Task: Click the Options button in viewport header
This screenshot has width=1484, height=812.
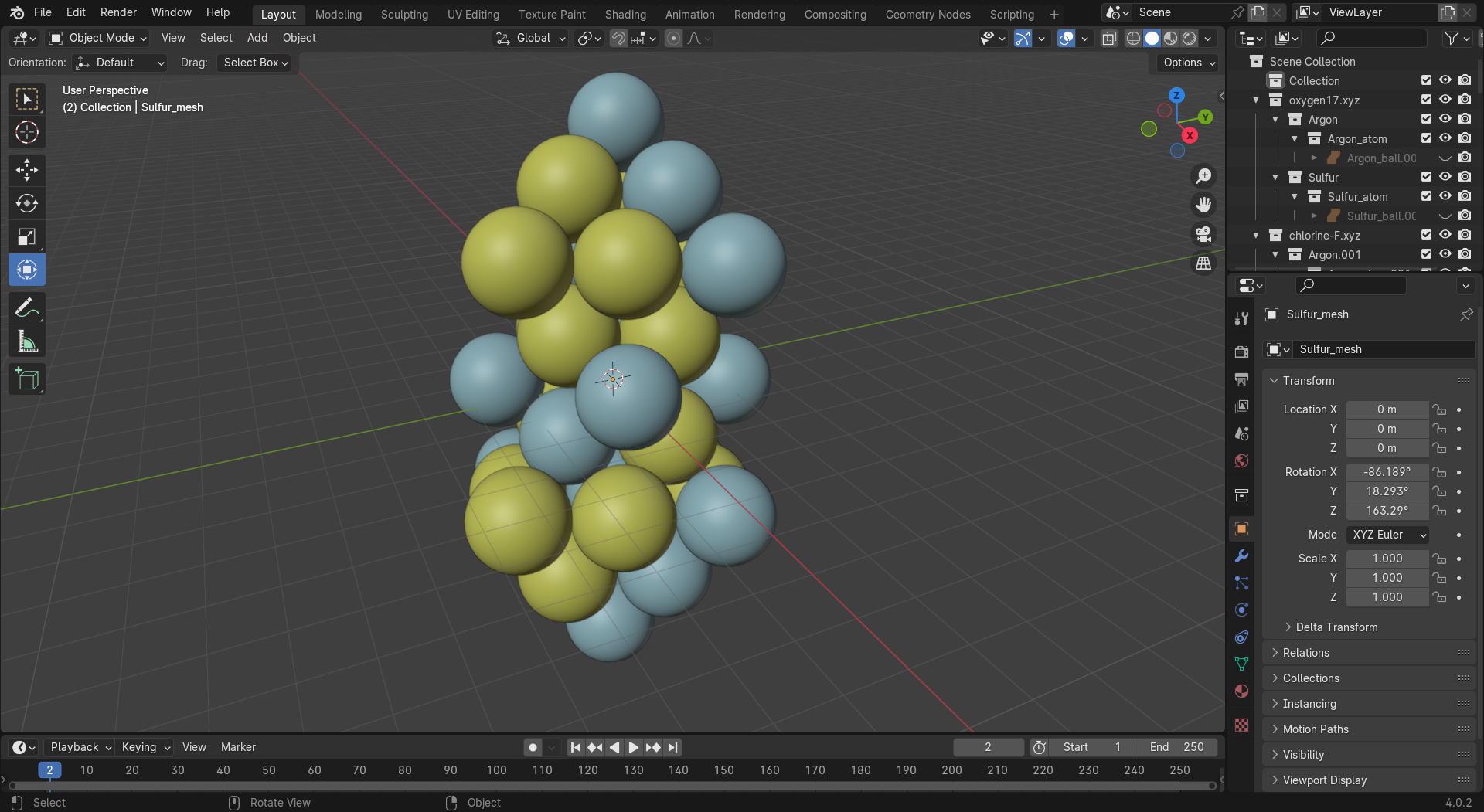Action: tap(1189, 63)
